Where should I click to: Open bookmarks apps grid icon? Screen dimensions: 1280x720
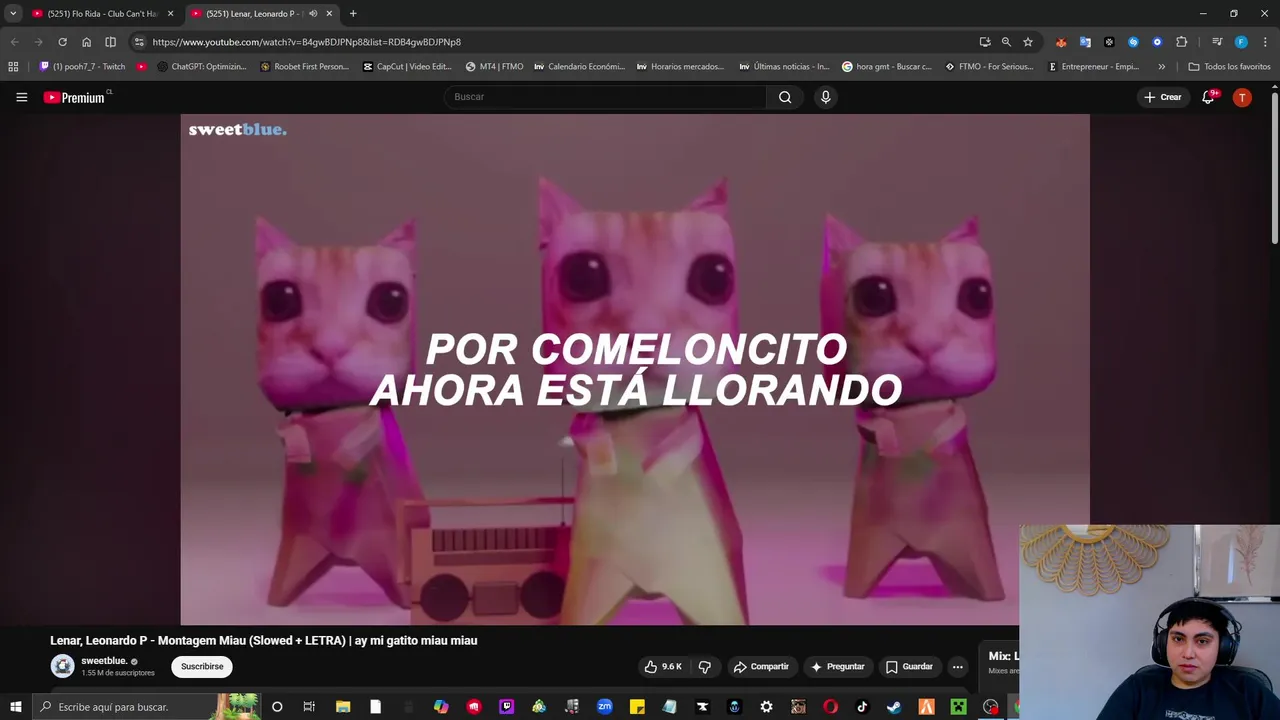pyautogui.click(x=13, y=67)
